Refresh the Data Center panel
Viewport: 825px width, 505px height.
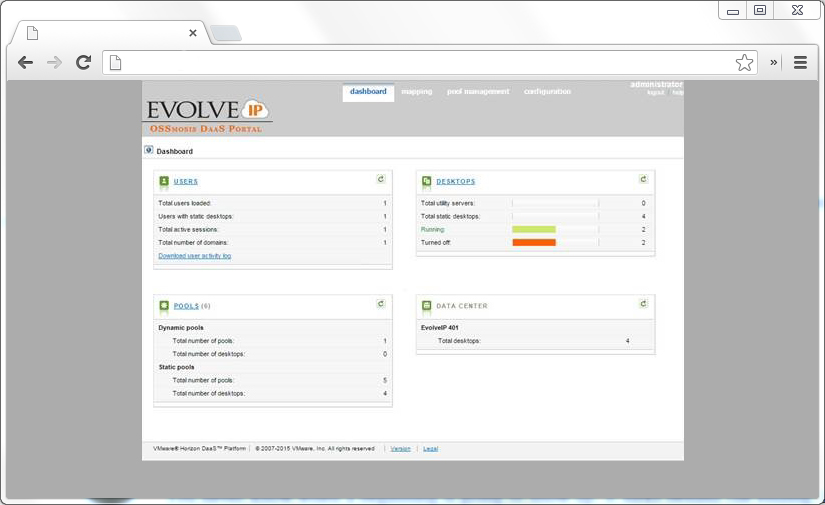pos(643,304)
